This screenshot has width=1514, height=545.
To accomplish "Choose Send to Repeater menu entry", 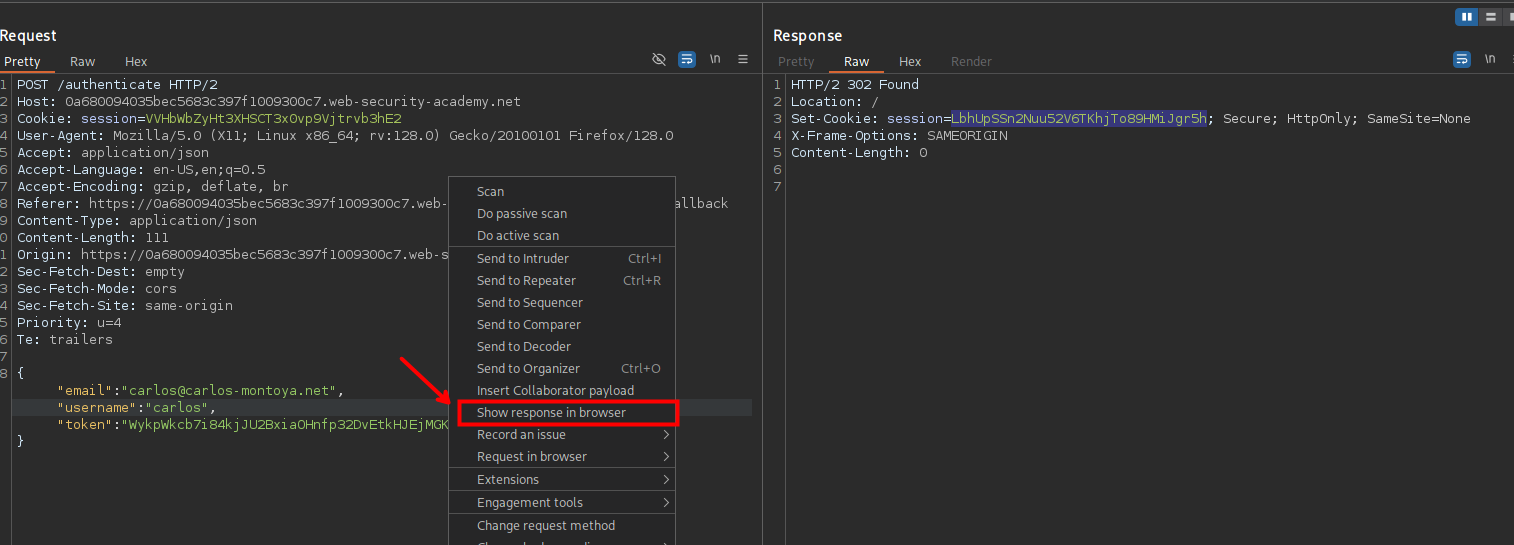I will tap(526, 281).
